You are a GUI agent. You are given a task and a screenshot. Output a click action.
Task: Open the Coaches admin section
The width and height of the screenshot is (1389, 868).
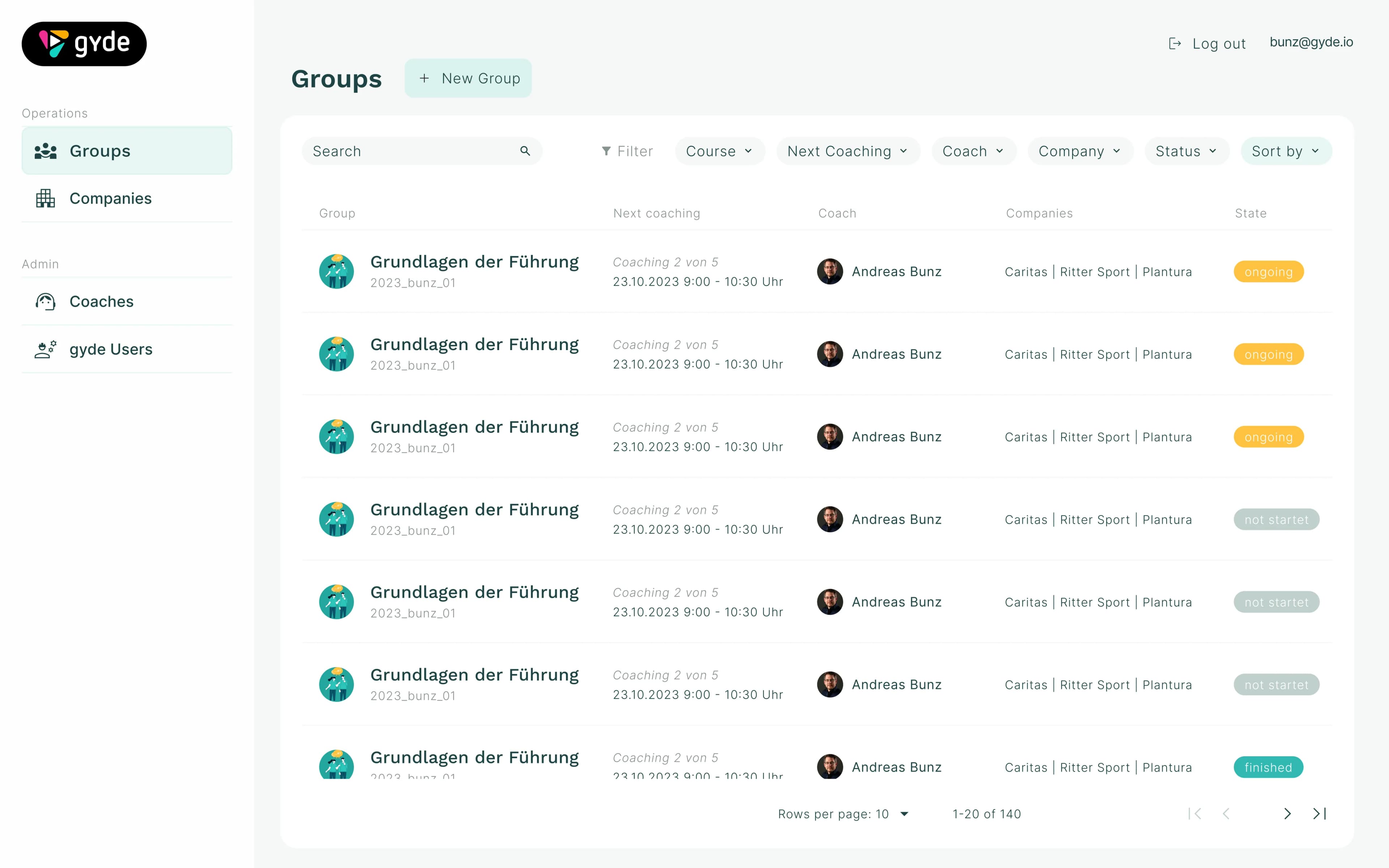click(x=127, y=301)
